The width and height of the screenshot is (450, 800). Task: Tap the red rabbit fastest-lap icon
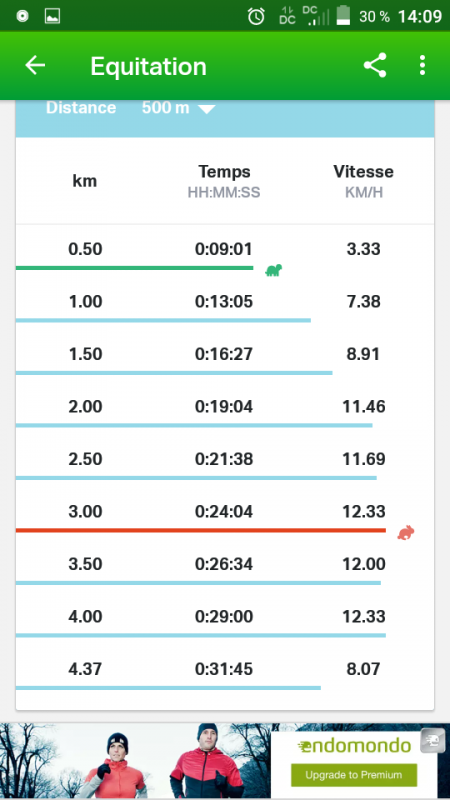point(406,533)
